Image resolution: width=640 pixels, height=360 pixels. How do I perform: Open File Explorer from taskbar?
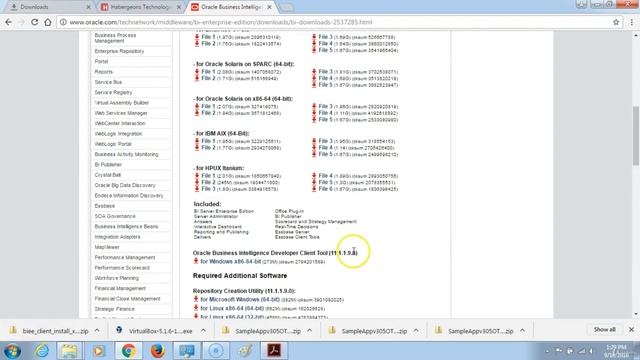pyautogui.click(x=69, y=351)
